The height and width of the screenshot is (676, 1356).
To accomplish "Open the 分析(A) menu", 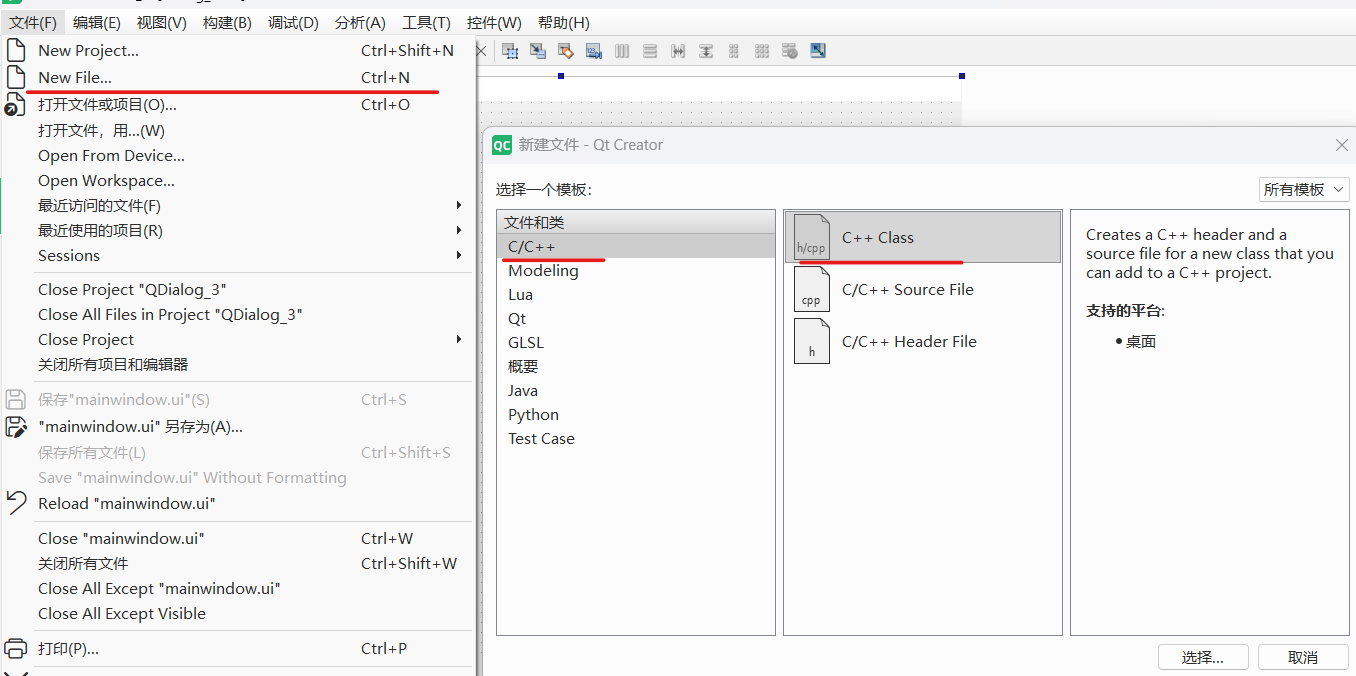I will point(360,22).
